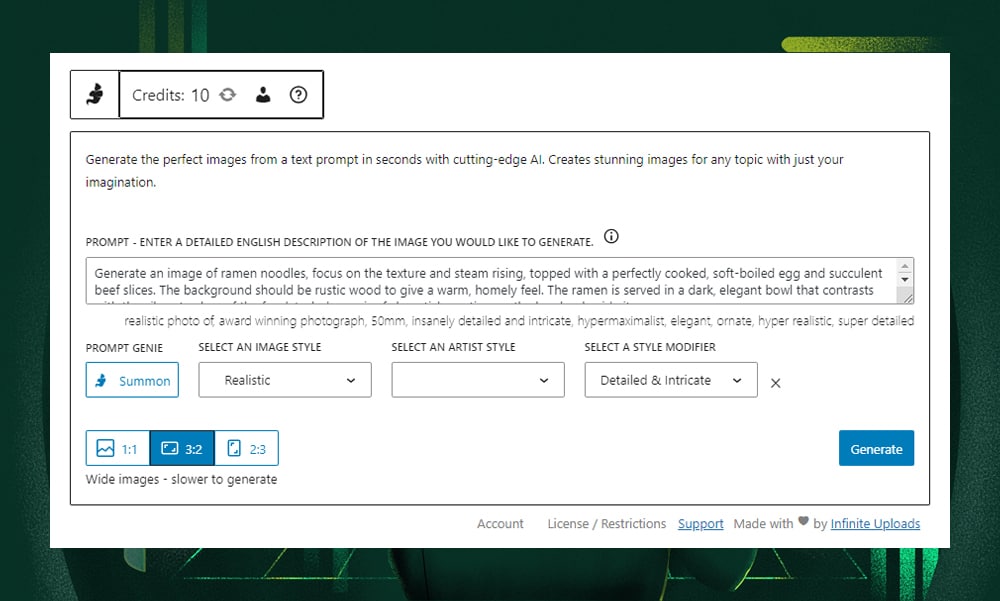Click the Account footer item
1000x601 pixels.
[500, 524]
